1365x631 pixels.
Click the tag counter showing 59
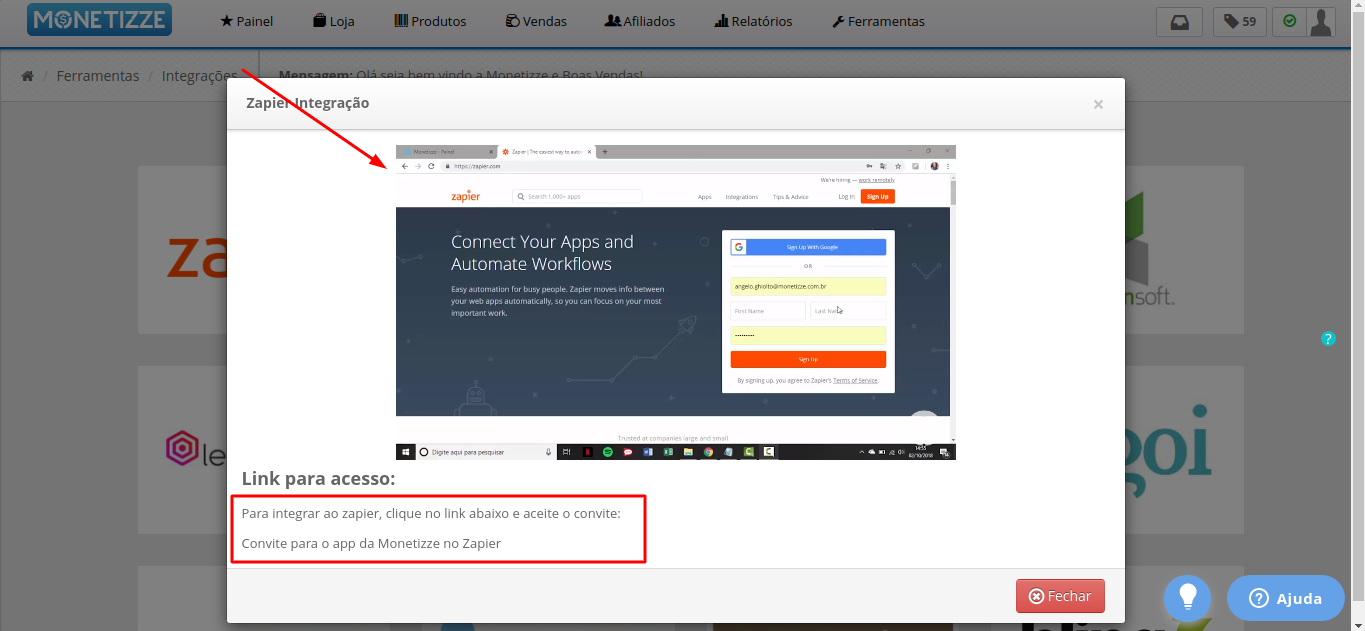click(1240, 22)
